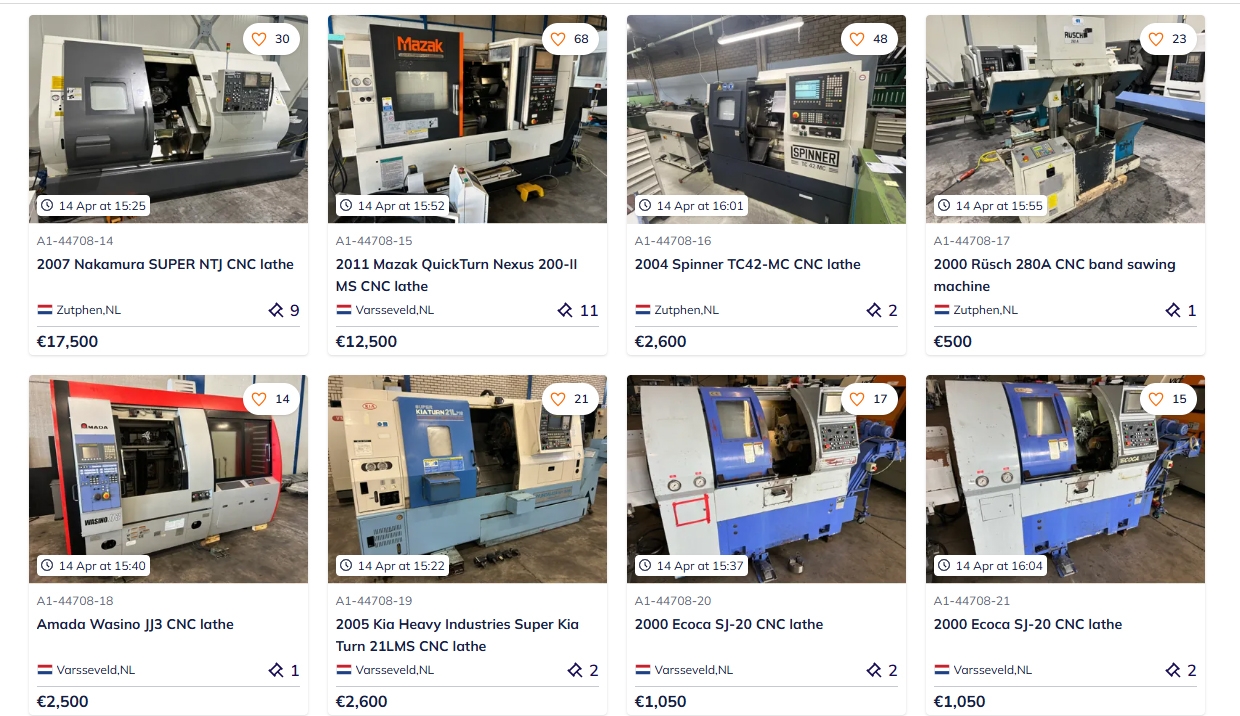Click heart icon showing 15 on Ecoca lathe
1240x716 pixels.
pyautogui.click(x=1156, y=399)
